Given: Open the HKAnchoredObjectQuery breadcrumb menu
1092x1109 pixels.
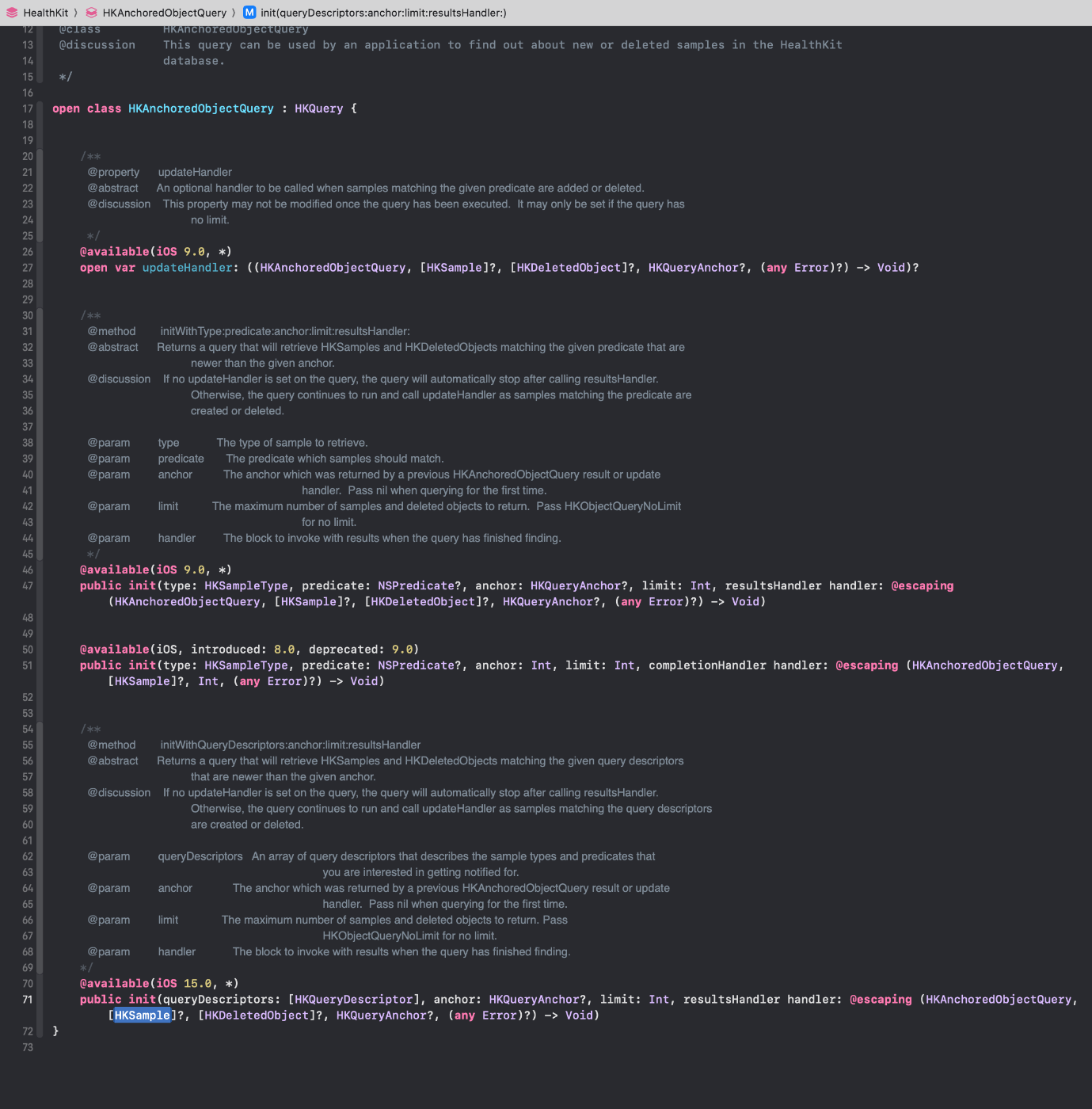Looking at the screenshot, I should [165, 13].
